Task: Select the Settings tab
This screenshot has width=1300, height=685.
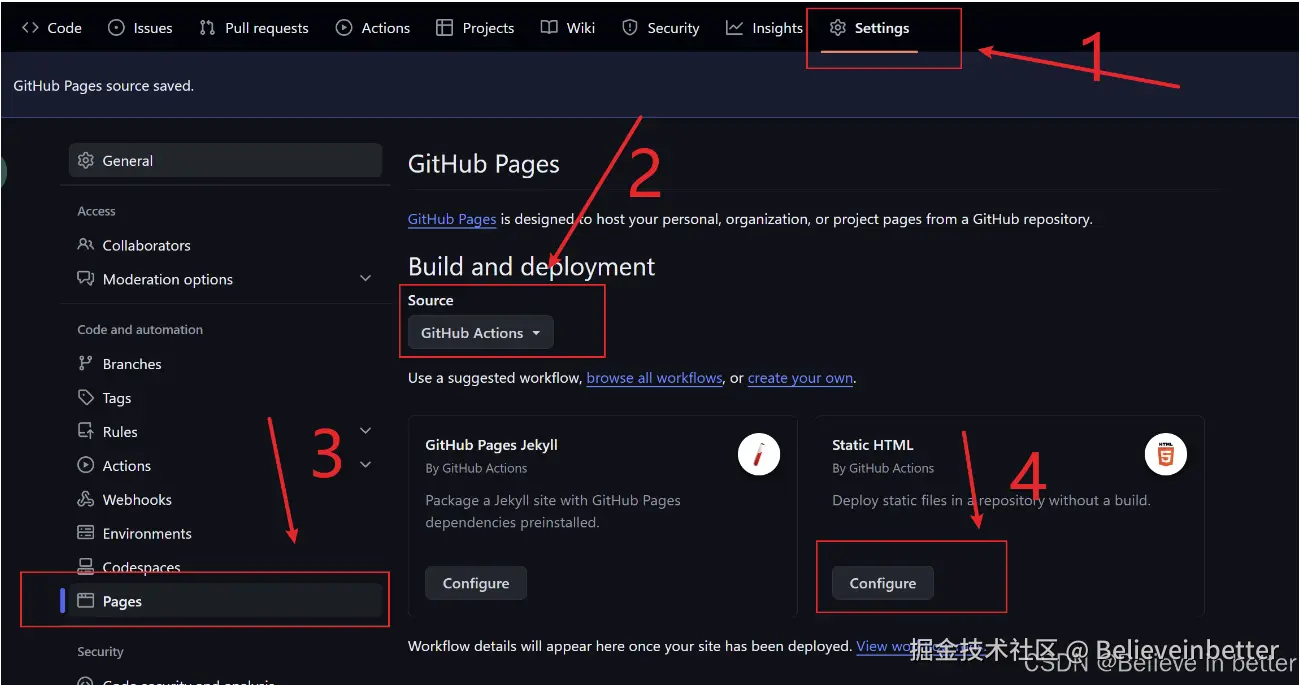Action: 869,28
